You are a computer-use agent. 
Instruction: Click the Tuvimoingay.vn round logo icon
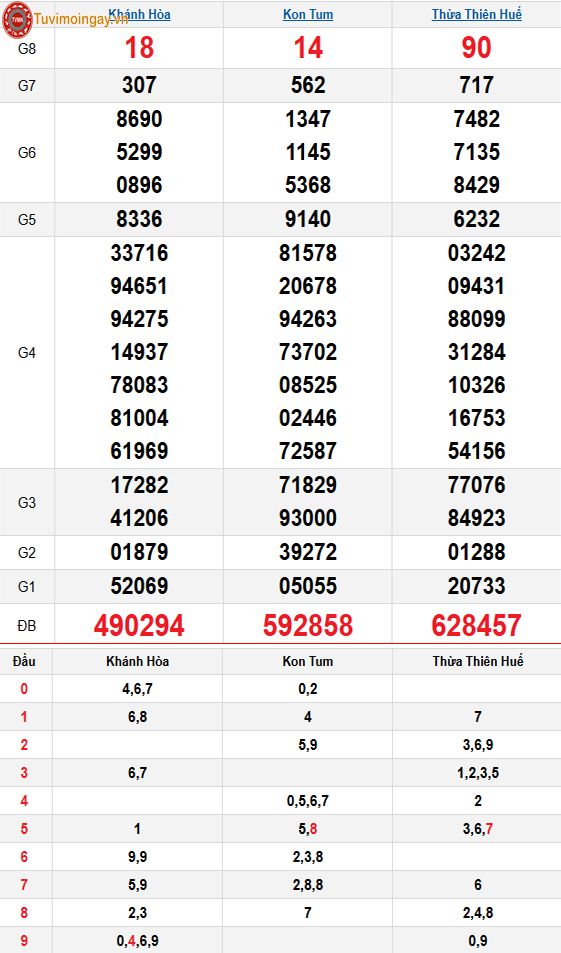17,19
